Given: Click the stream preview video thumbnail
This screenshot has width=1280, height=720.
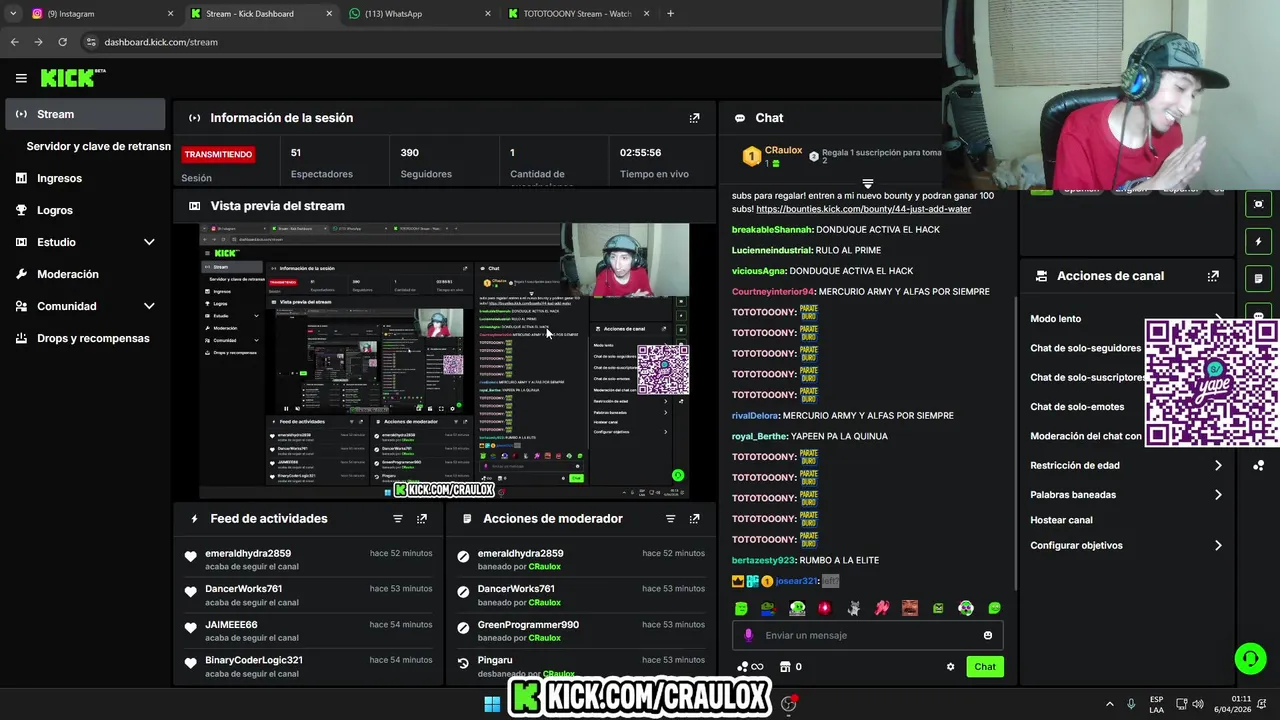Looking at the screenshot, I should point(445,360).
